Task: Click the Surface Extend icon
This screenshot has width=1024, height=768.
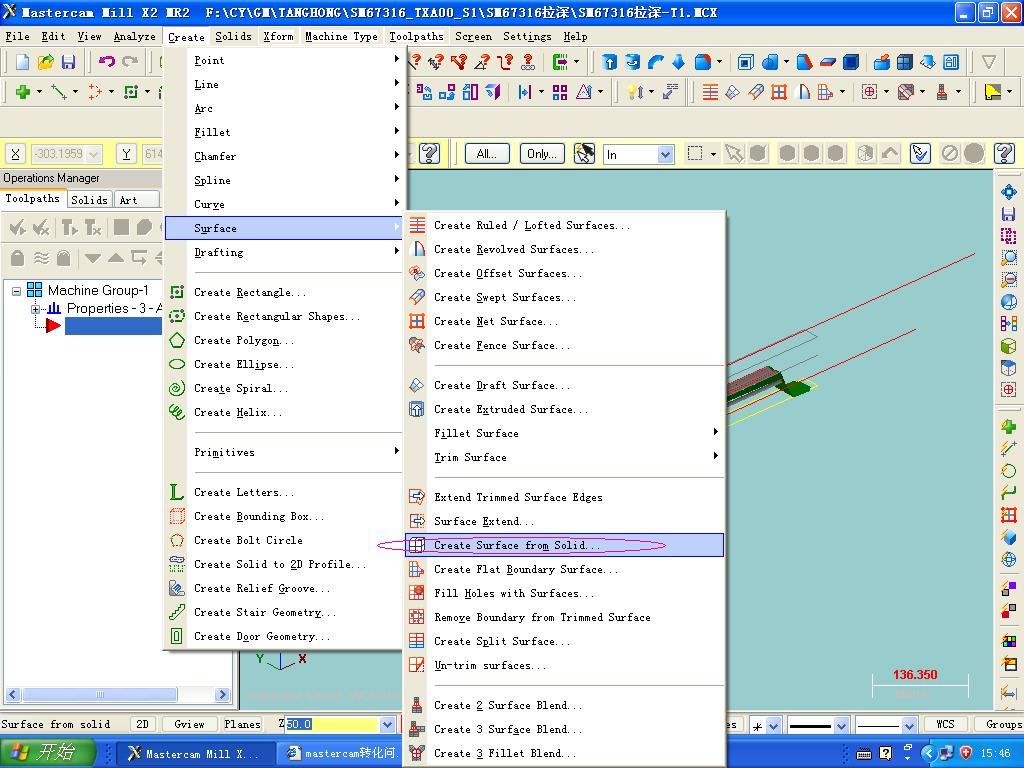Action: pyautogui.click(x=417, y=521)
